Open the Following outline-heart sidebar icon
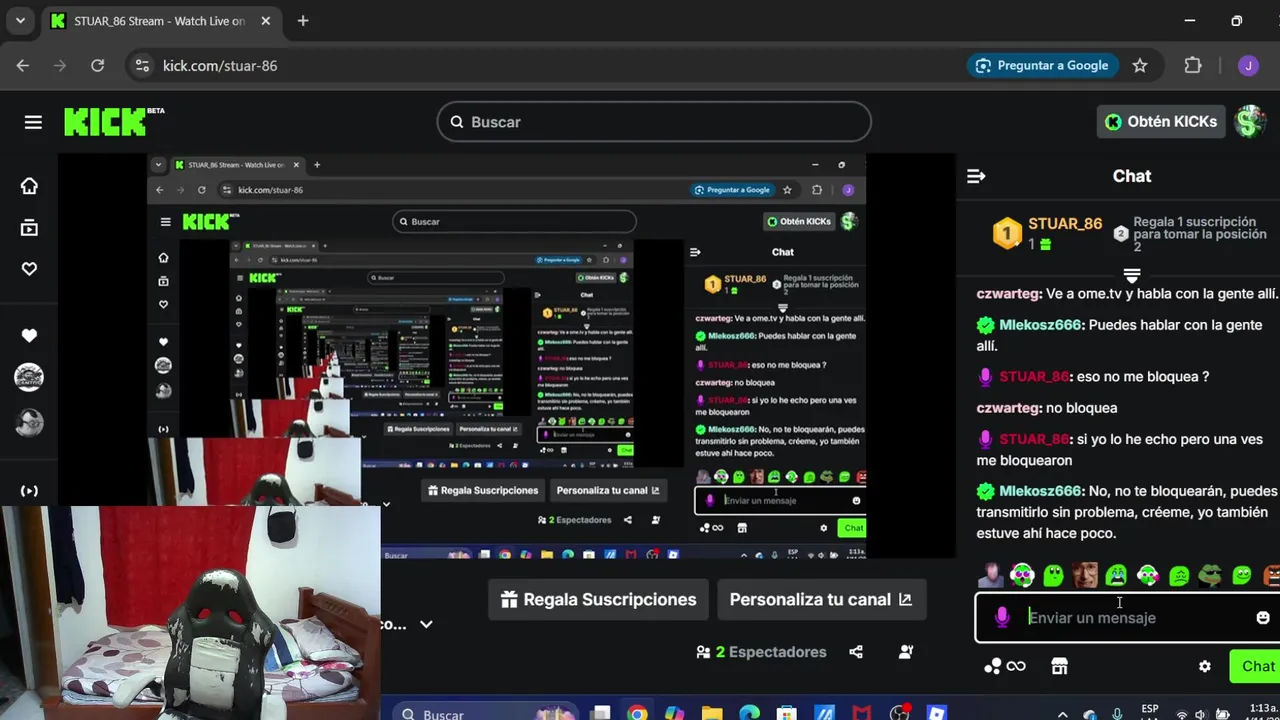 [x=29, y=269]
